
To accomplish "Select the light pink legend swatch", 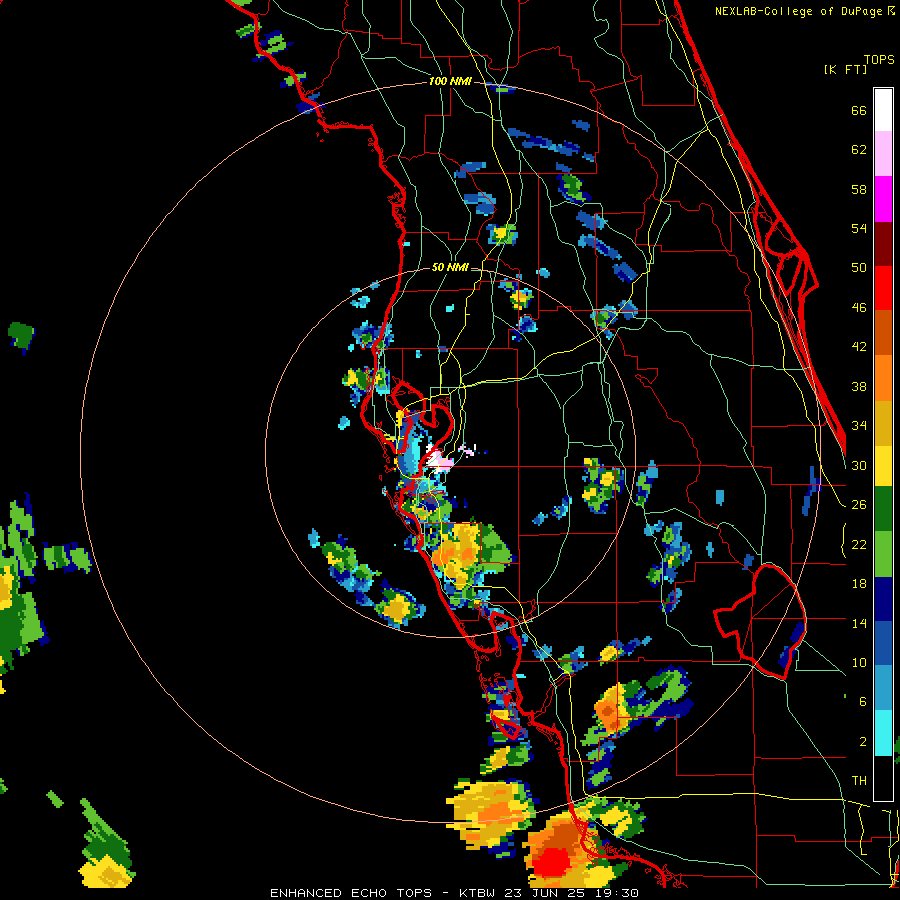I will coord(883,153).
